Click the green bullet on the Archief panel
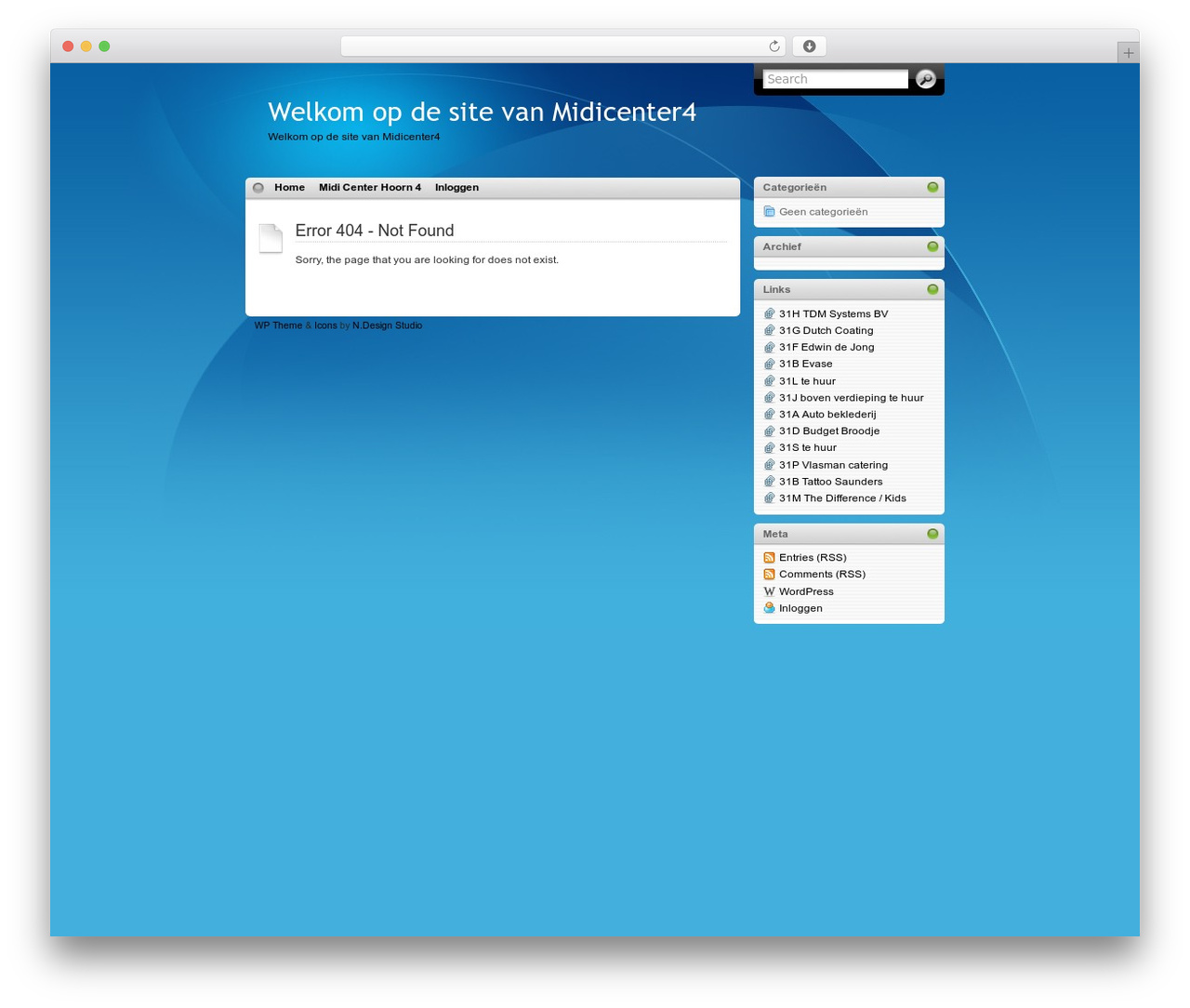The height and width of the screenshot is (1008, 1190). pos(932,246)
